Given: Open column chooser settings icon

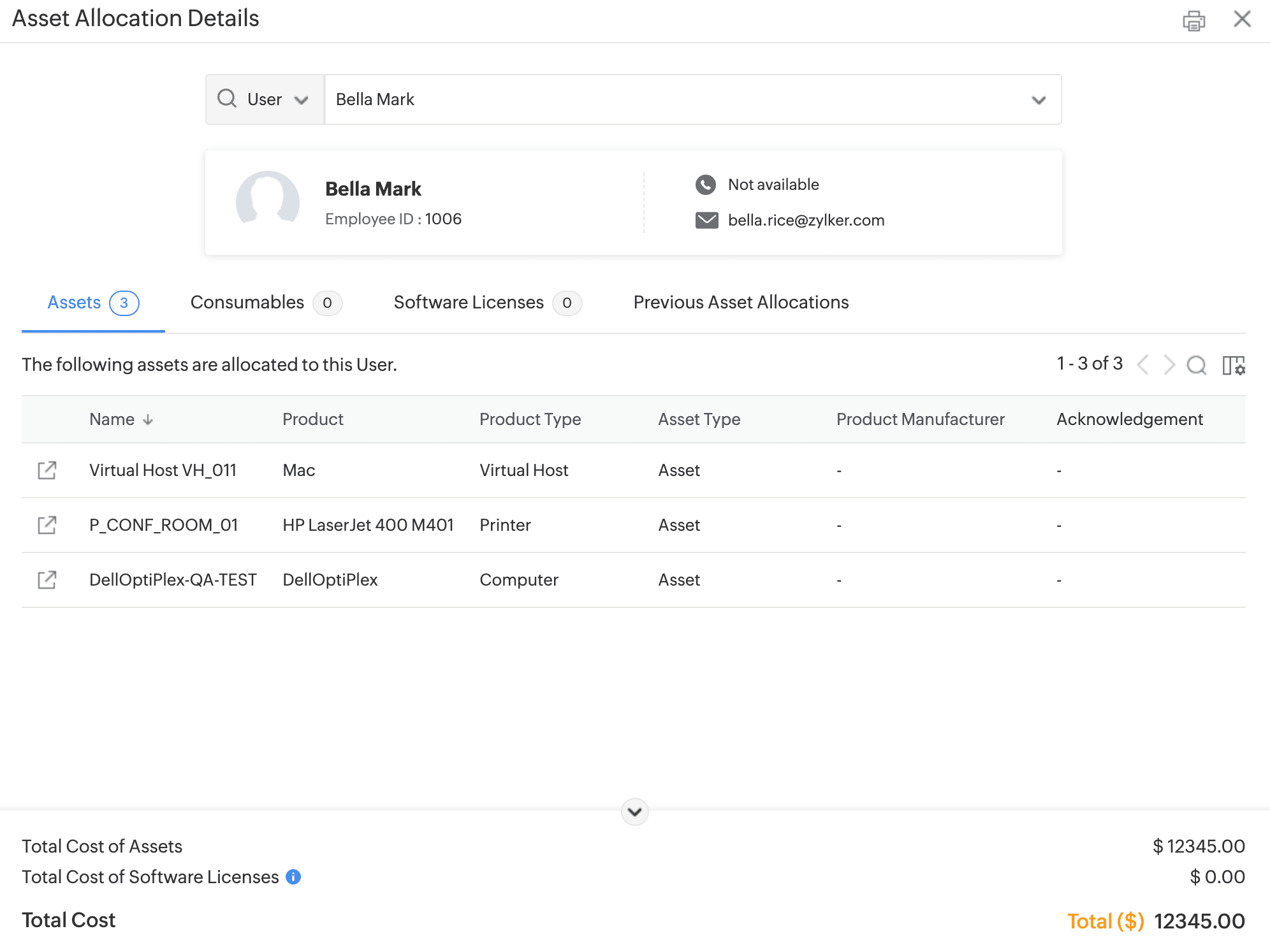Looking at the screenshot, I should pyautogui.click(x=1234, y=366).
